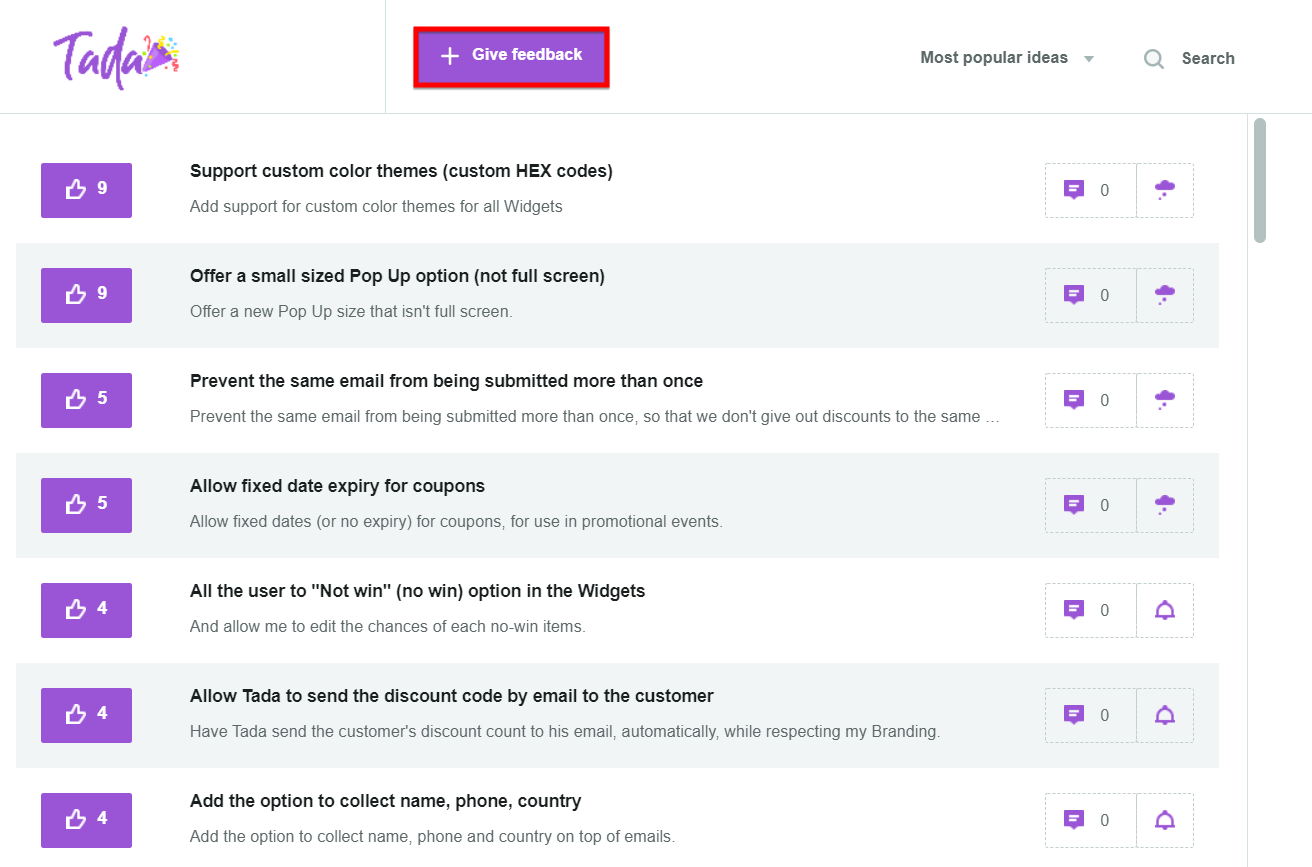Click the Tada logo
This screenshot has width=1312, height=867.
116,59
